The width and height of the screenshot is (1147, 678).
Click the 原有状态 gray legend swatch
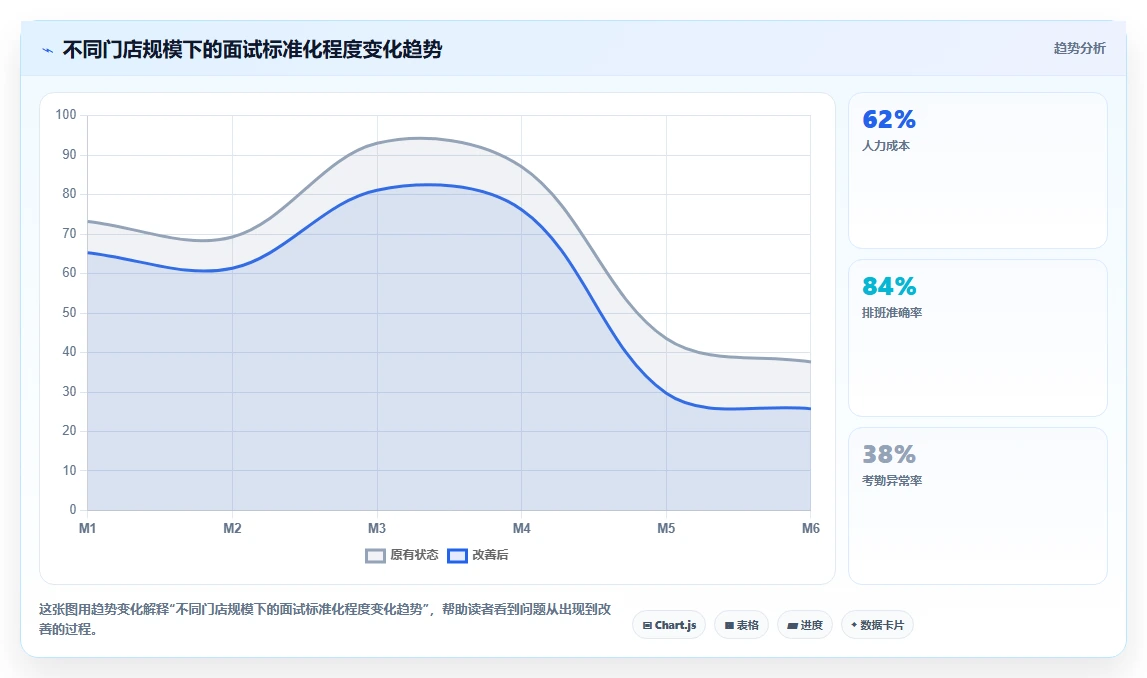click(x=375, y=556)
